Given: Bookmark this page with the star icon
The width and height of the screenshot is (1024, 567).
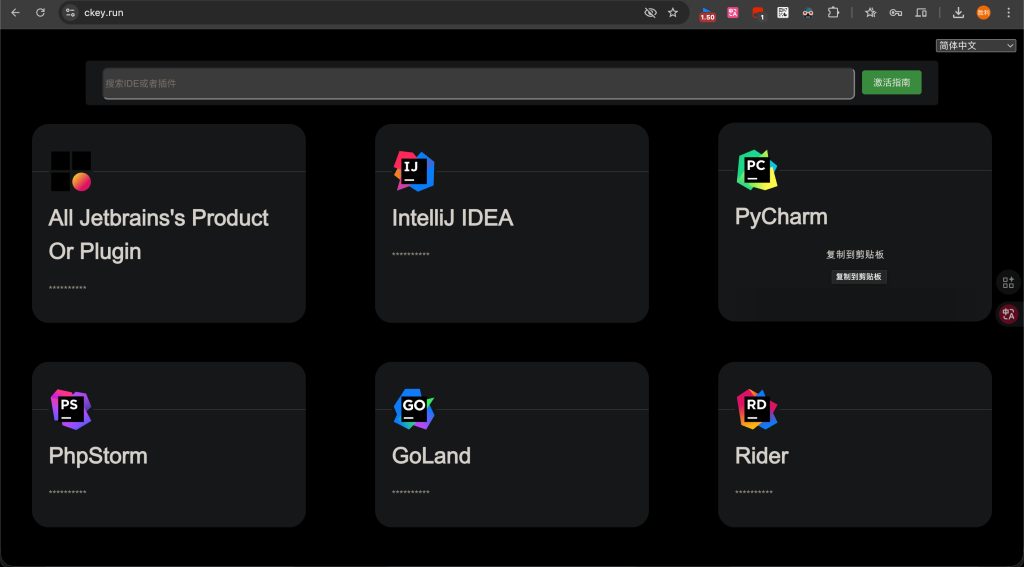Looking at the screenshot, I should click(x=673, y=12).
